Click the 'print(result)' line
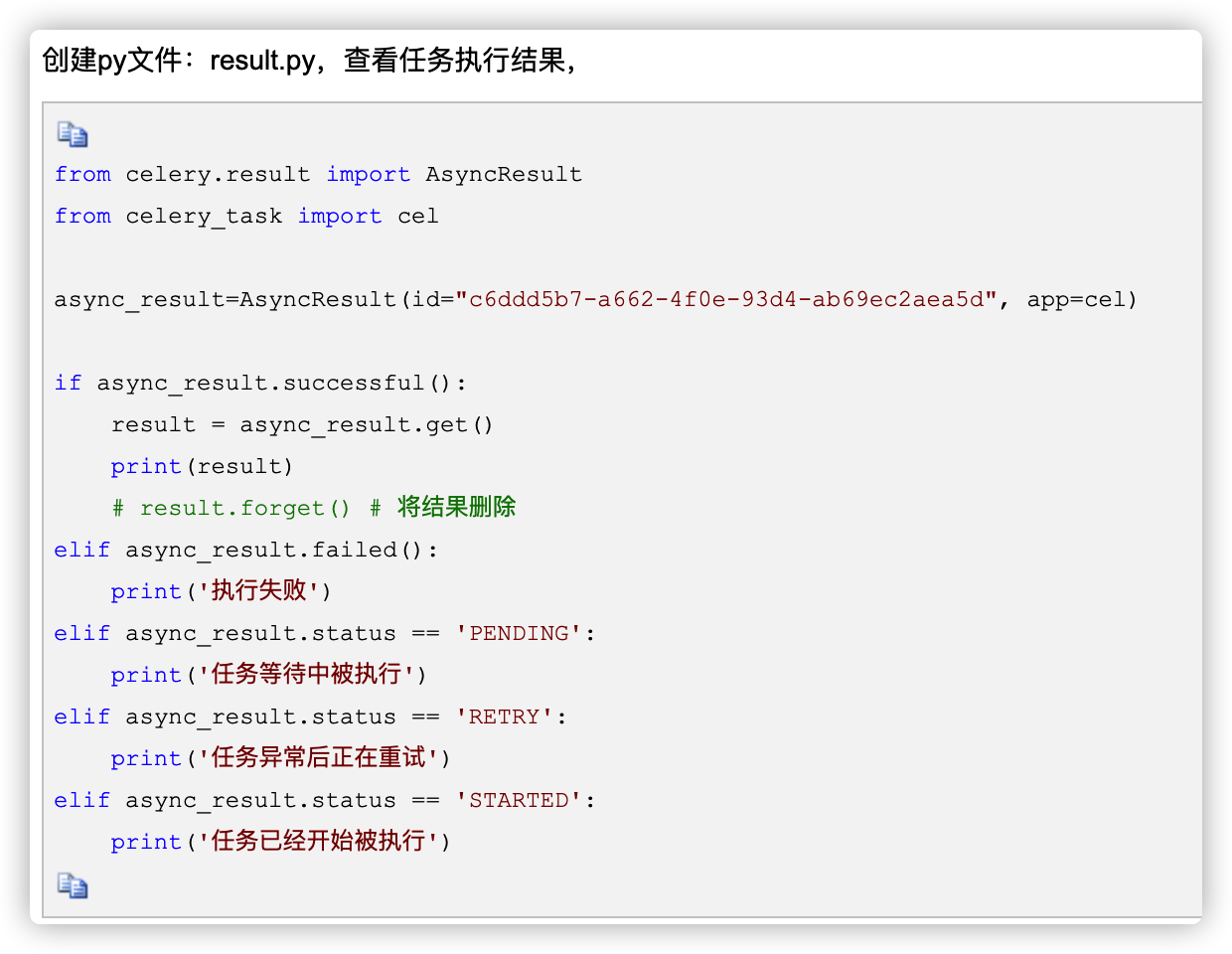The image size is (1232, 954). pyautogui.click(x=202, y=467)
